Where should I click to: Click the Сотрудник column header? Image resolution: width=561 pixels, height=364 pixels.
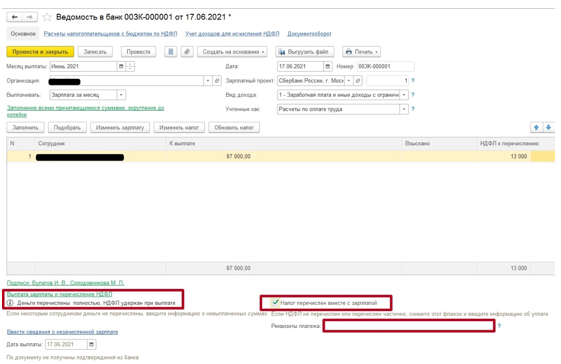click(x=101, y=144)
